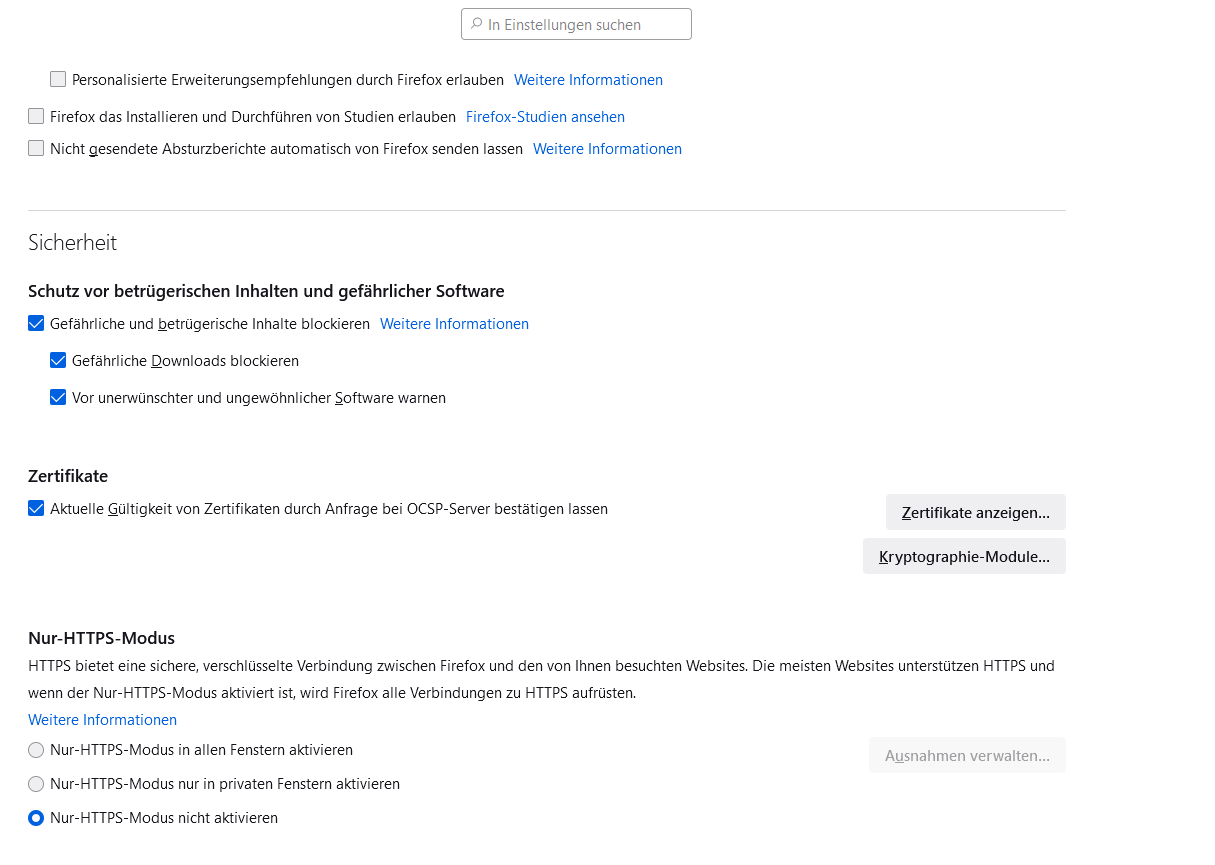Open the Firefox-Studien ansehen link
Viewport: 1215px width, 865px height.
point(545,117)
